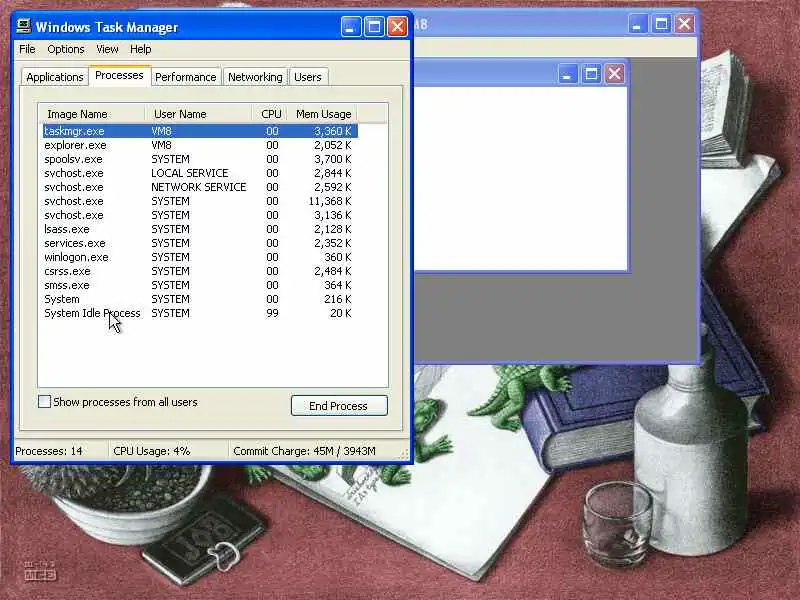Select the taskmgr.exe process row
This screenshot has width=800, height=600.
coord(200,131)
